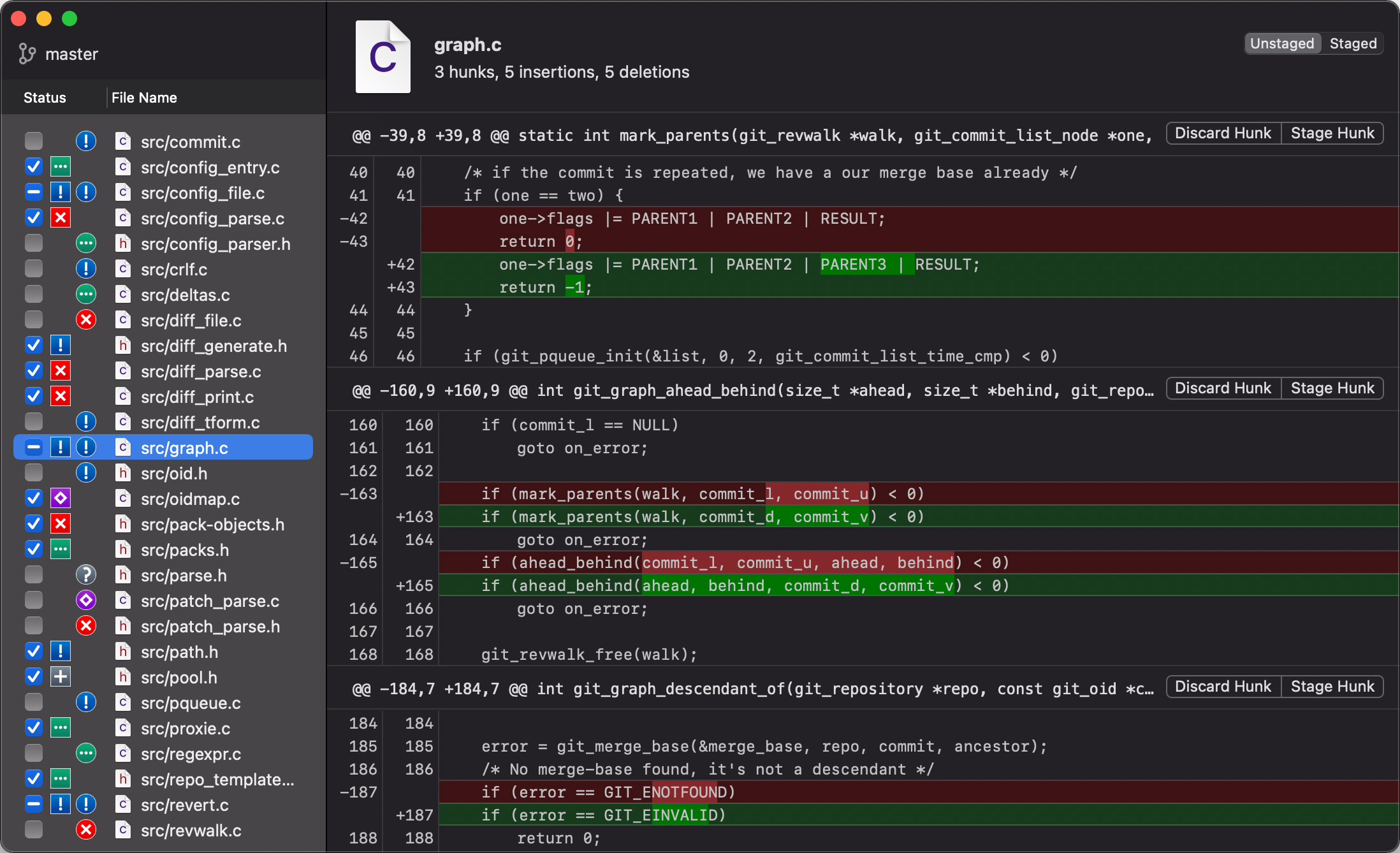Switch to the Unstaged view
This screenshot has width=1400, height=853.
[1282, 43]
